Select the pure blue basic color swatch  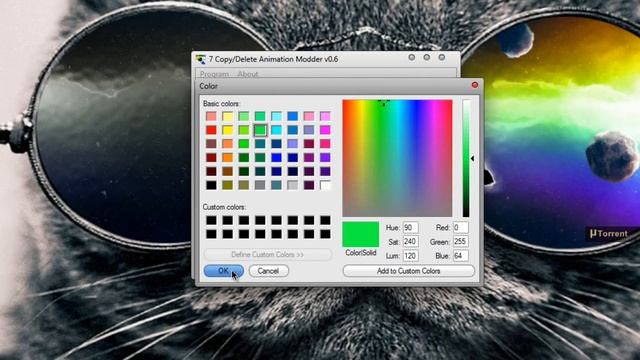pos(276,158)
